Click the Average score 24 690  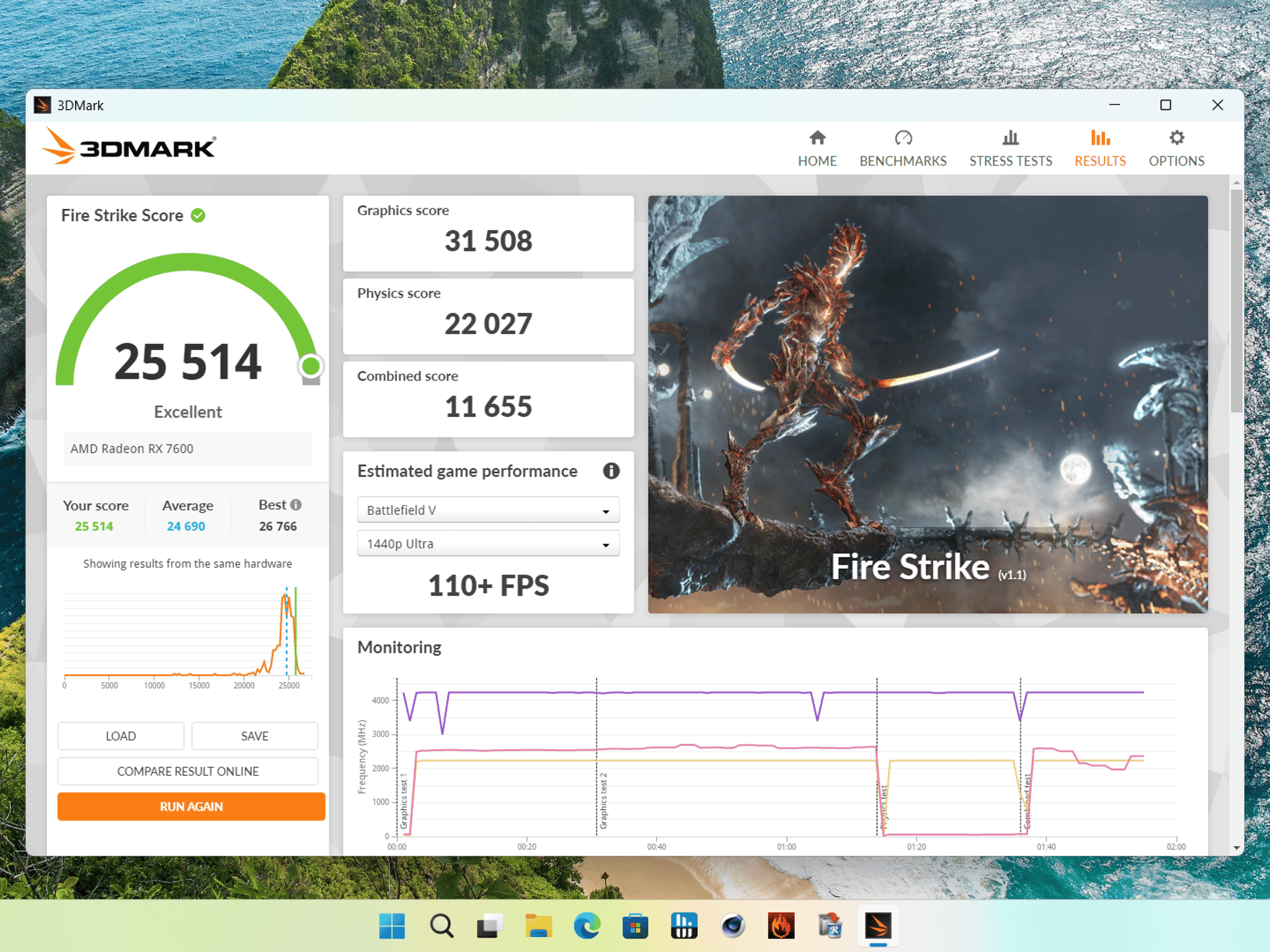186,526
